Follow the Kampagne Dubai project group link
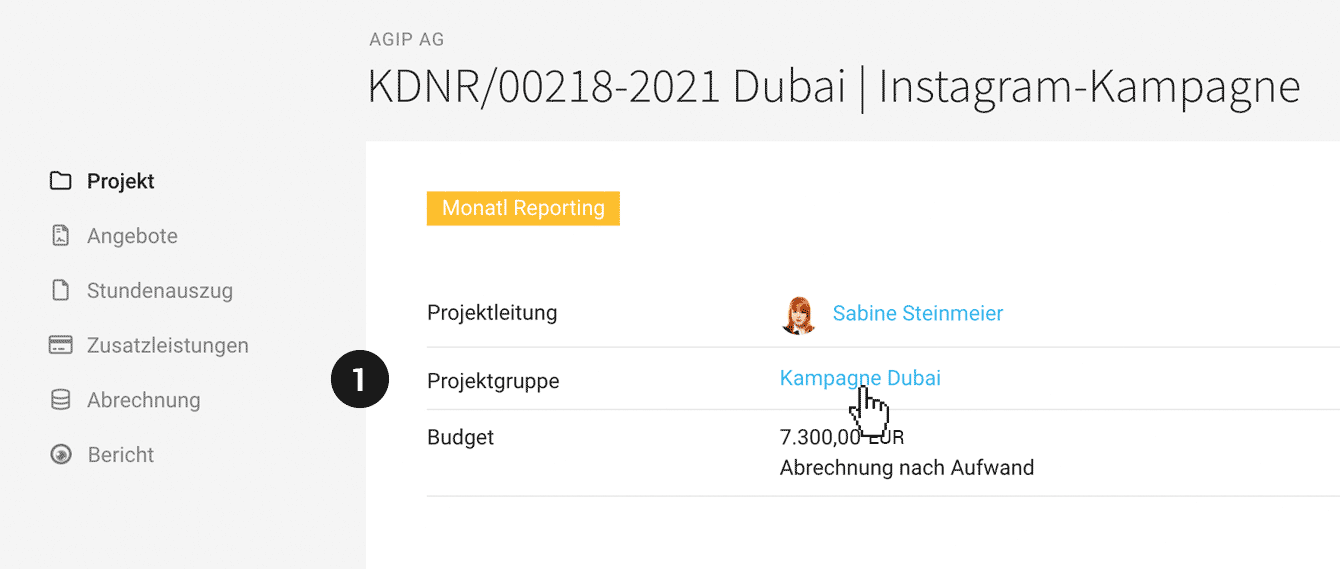Image resolution: width=1340 pixels, height=569 pixels. click(859, 378)
